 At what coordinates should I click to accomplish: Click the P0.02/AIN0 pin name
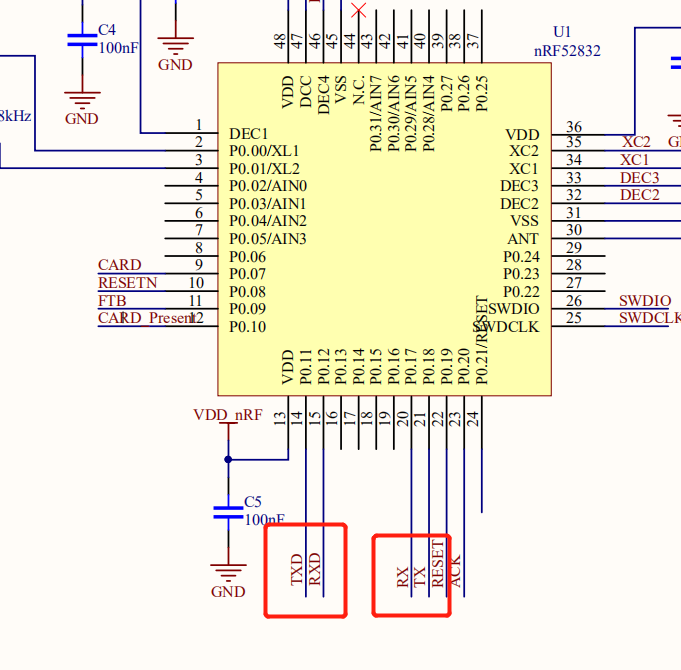point(268,186)
